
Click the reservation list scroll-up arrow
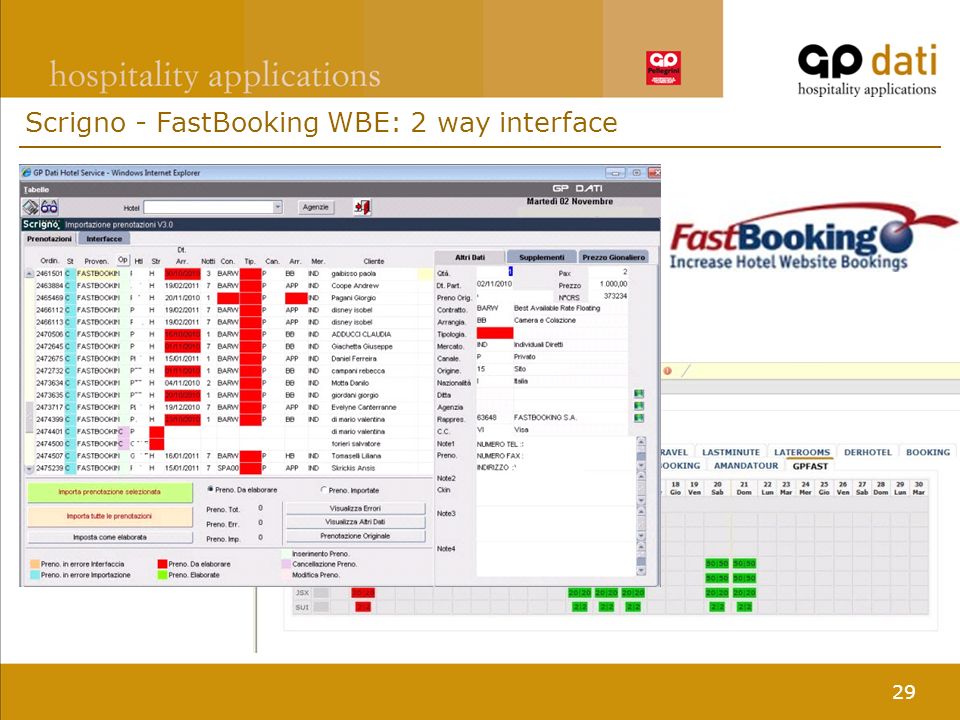29,274
